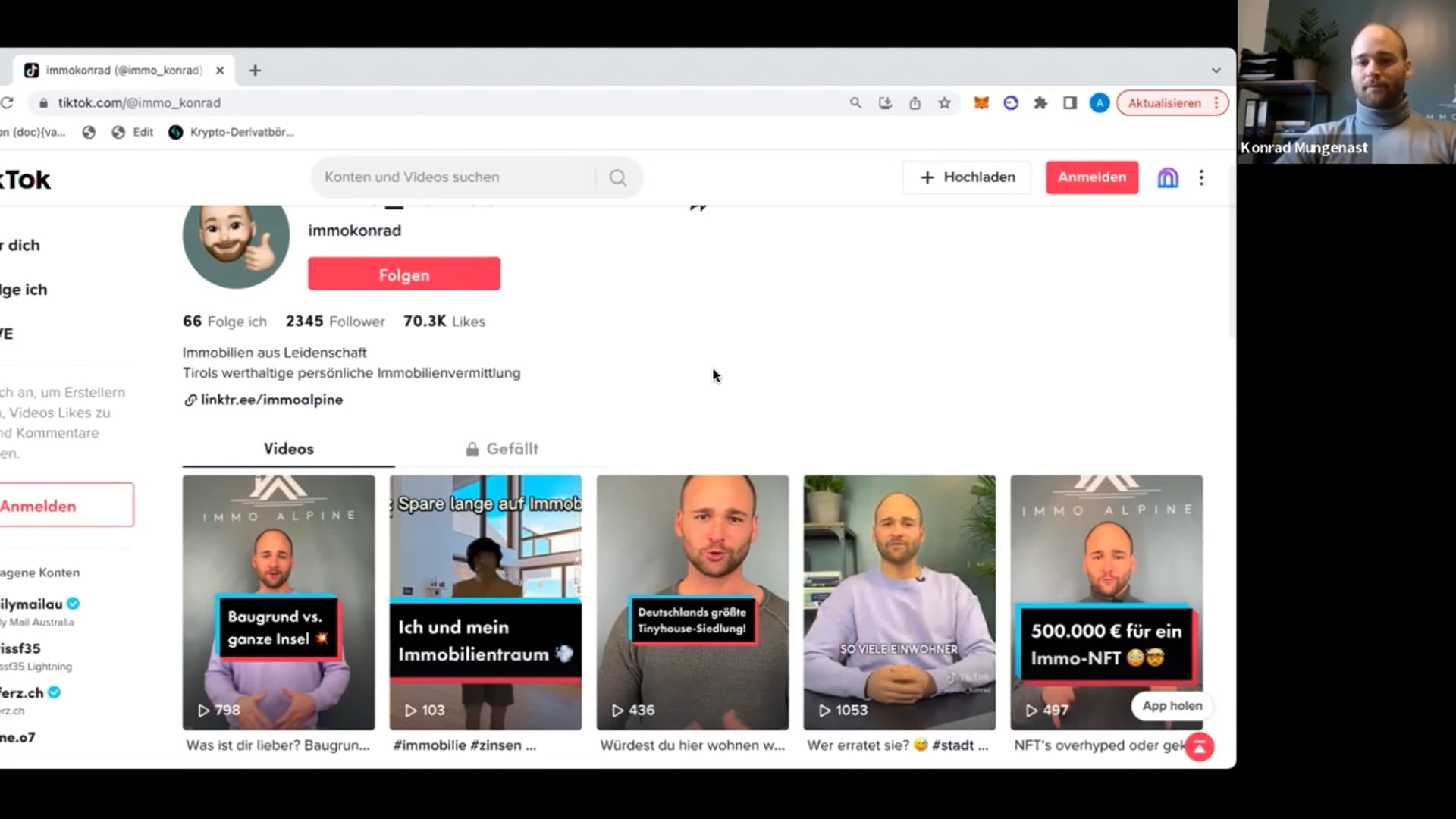Viewport: 1456px width, 819px height.
Task: Open the issf35 suggested account
Action: [36, 656]
